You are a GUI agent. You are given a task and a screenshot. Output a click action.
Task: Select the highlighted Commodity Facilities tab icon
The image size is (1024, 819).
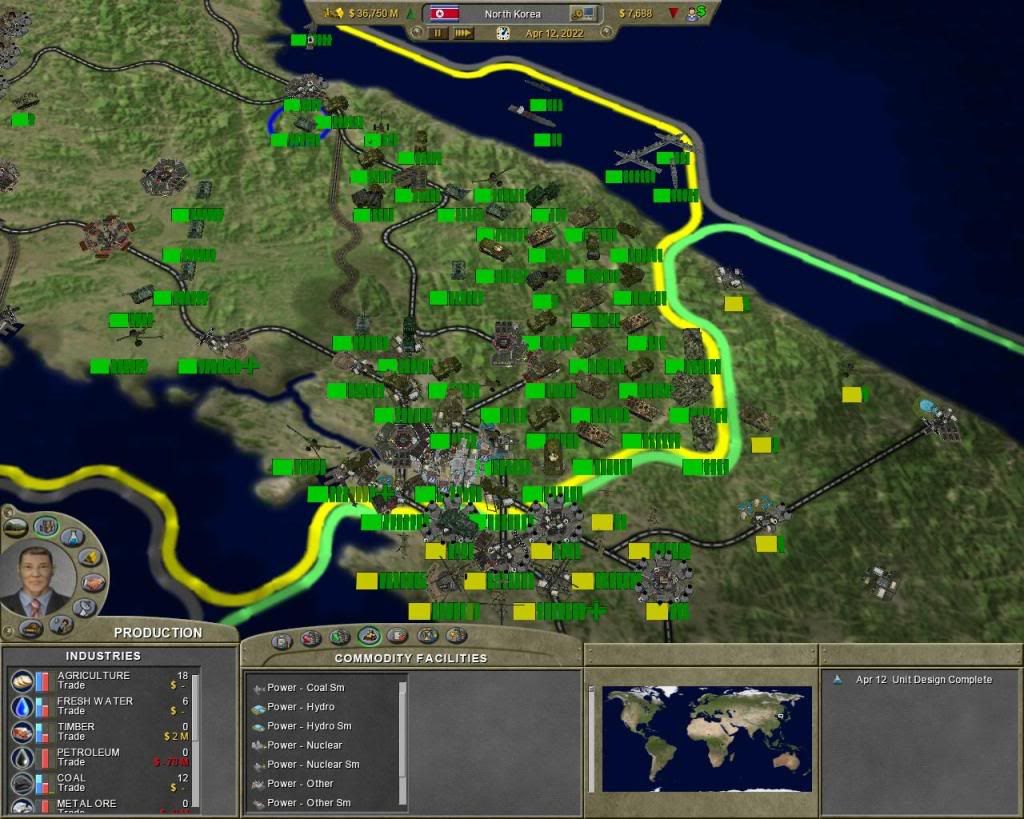tap(370, 635)
